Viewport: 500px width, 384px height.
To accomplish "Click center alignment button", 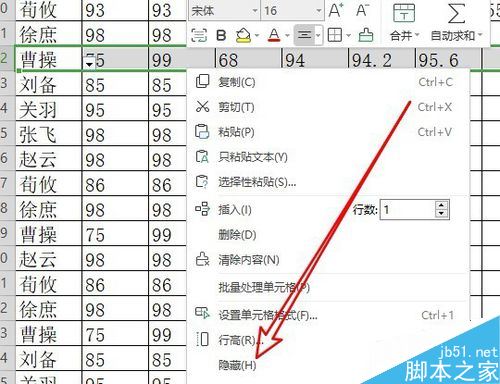I will click(304, 35).
